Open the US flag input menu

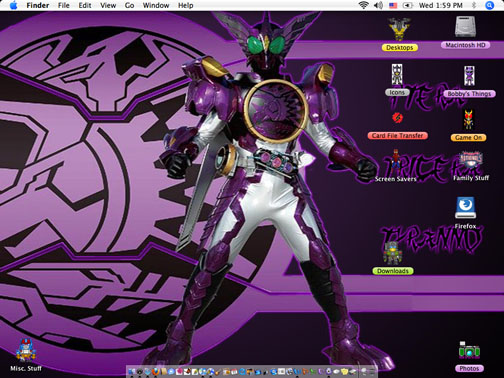tap(393, 5)
